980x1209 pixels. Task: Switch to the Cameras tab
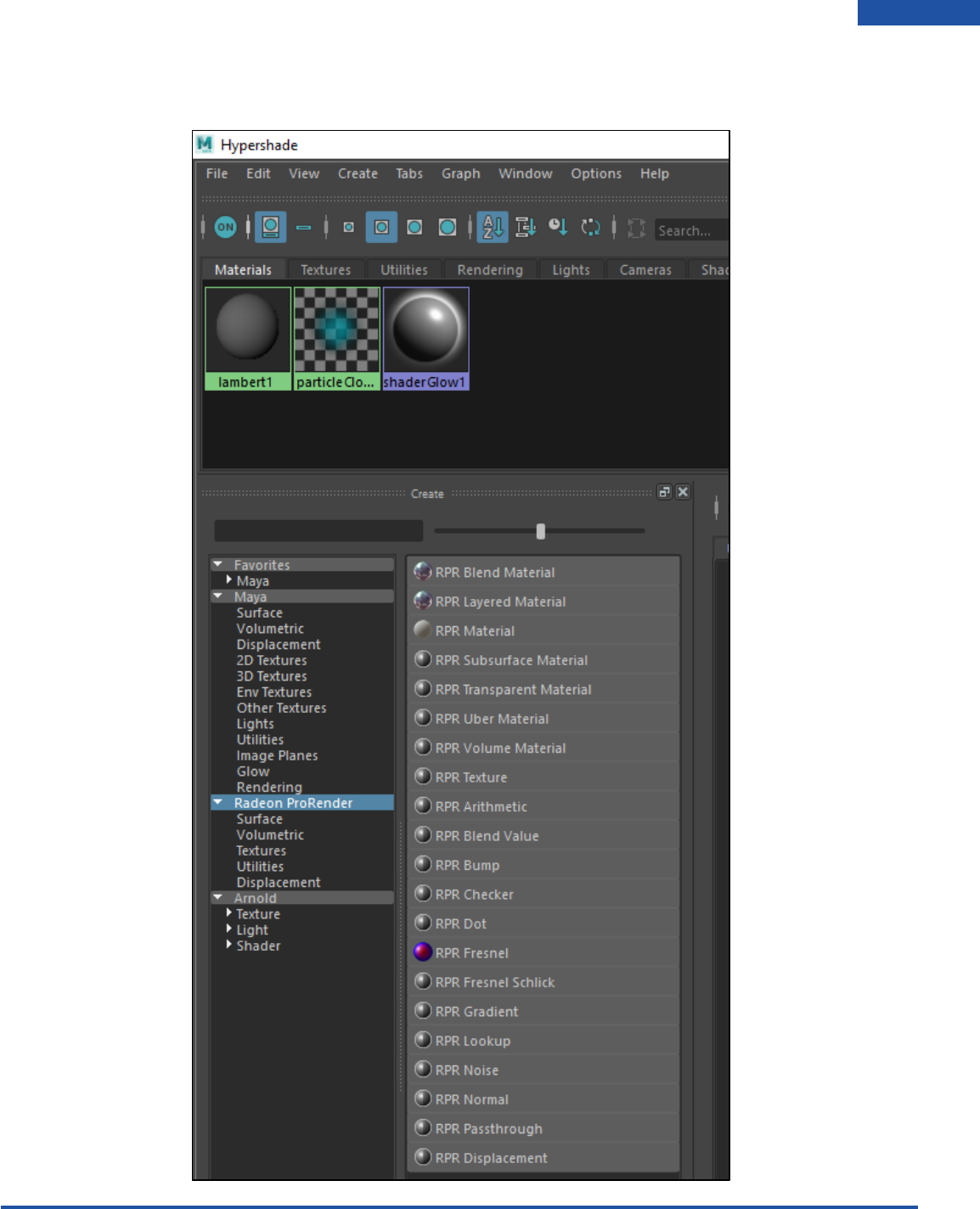click(645, 269)
